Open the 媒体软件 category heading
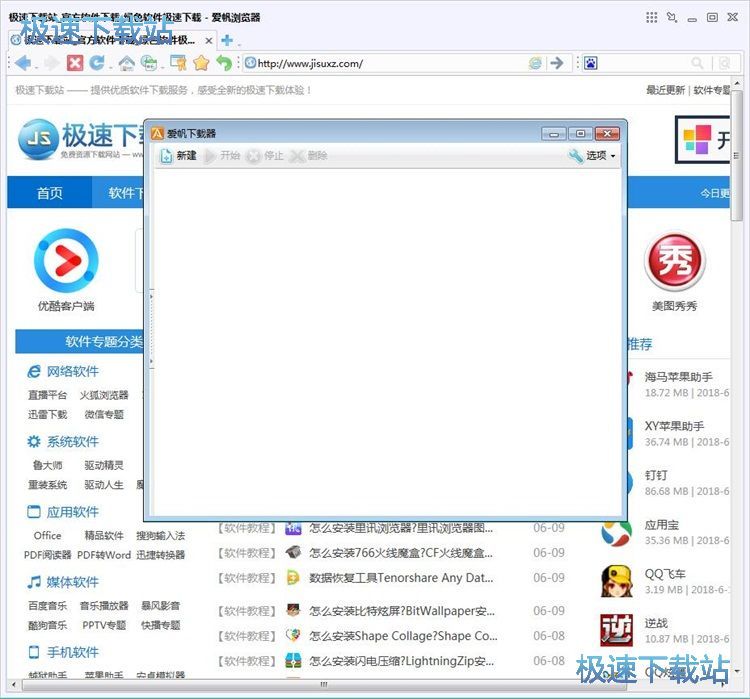This screenshot has width=750, height=699. 63,582
